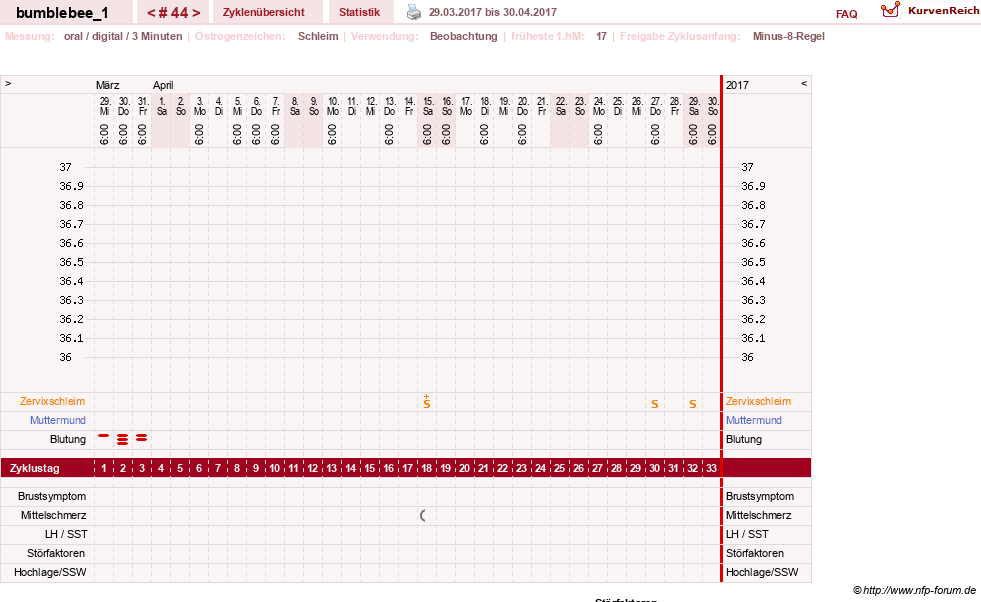
Task: Click the KurvenReich logo icon
Action: pyautogui.click(x=890, y=10)
